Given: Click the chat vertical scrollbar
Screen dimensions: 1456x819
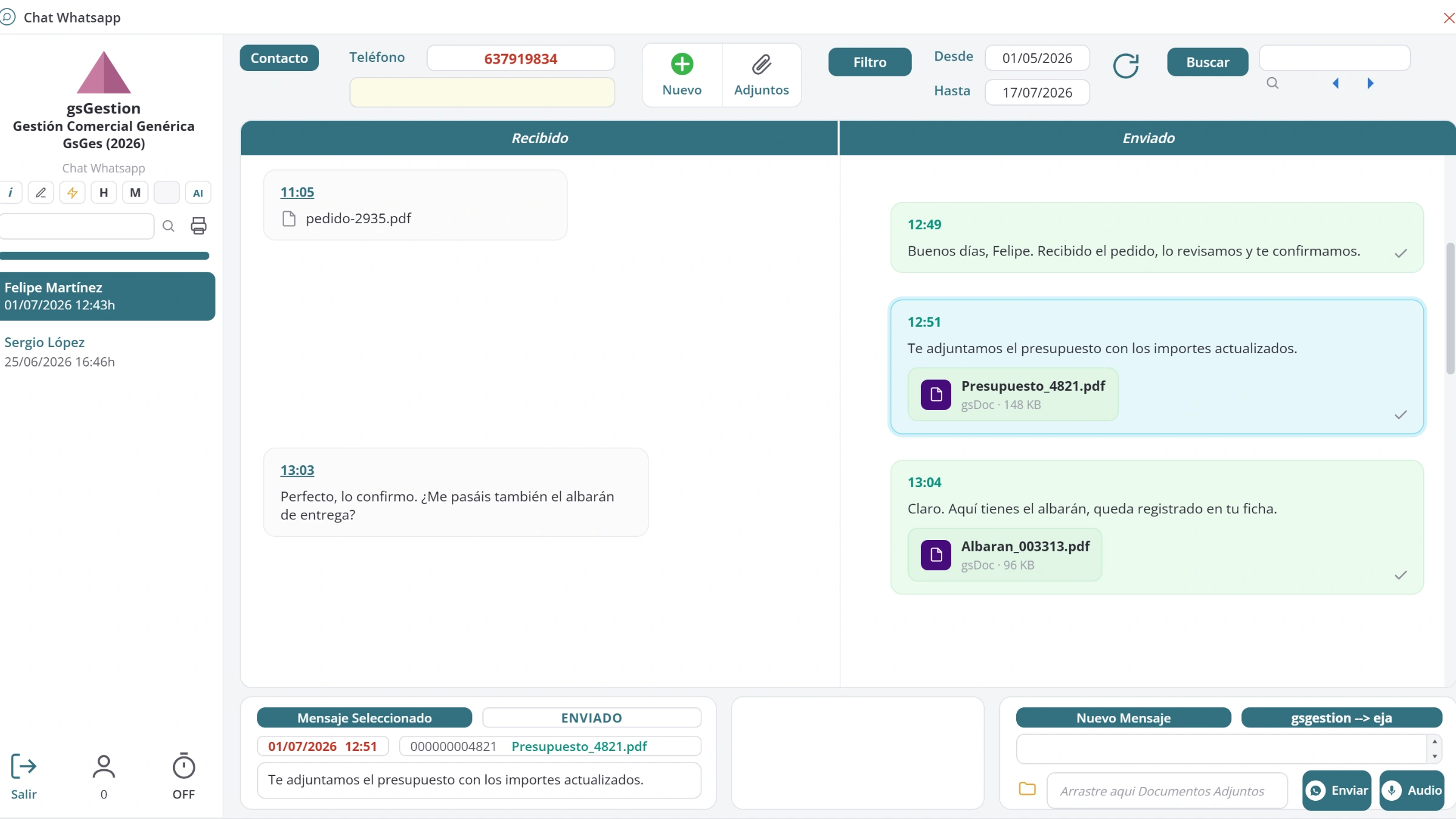Looking at the screenshot, I should tap(1451, 308).
